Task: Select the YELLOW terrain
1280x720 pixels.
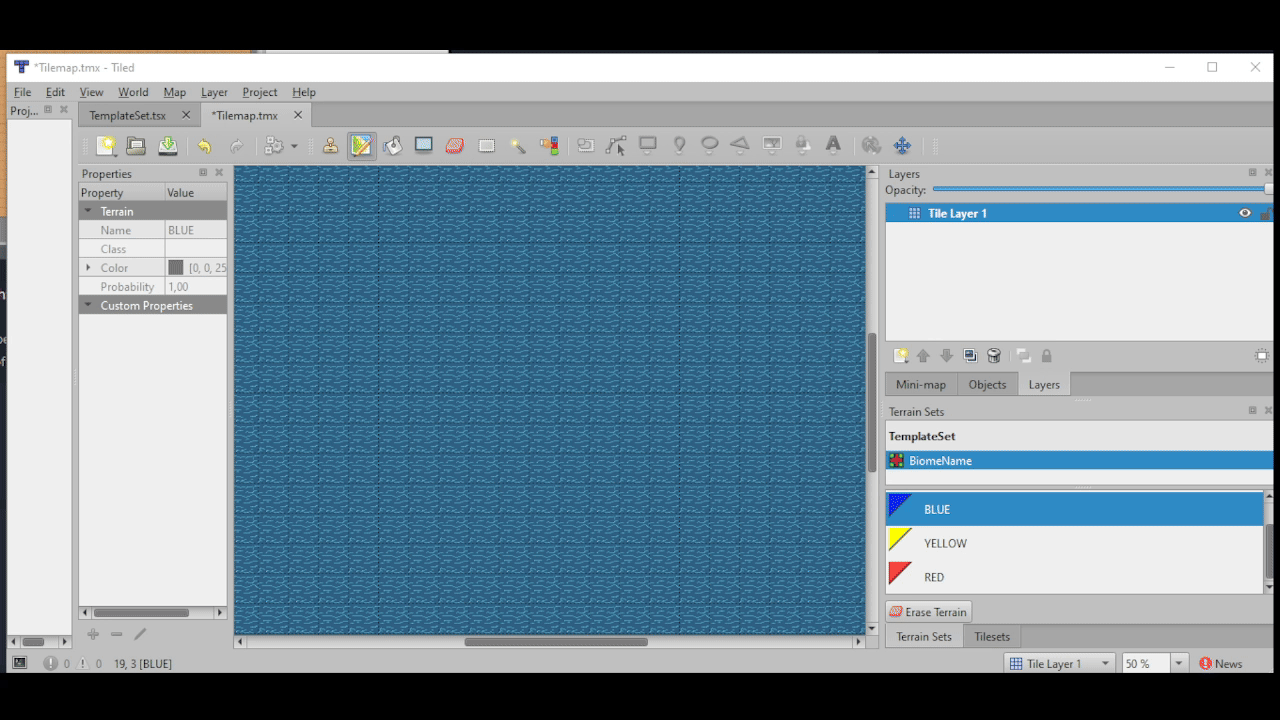Action: 945,542
